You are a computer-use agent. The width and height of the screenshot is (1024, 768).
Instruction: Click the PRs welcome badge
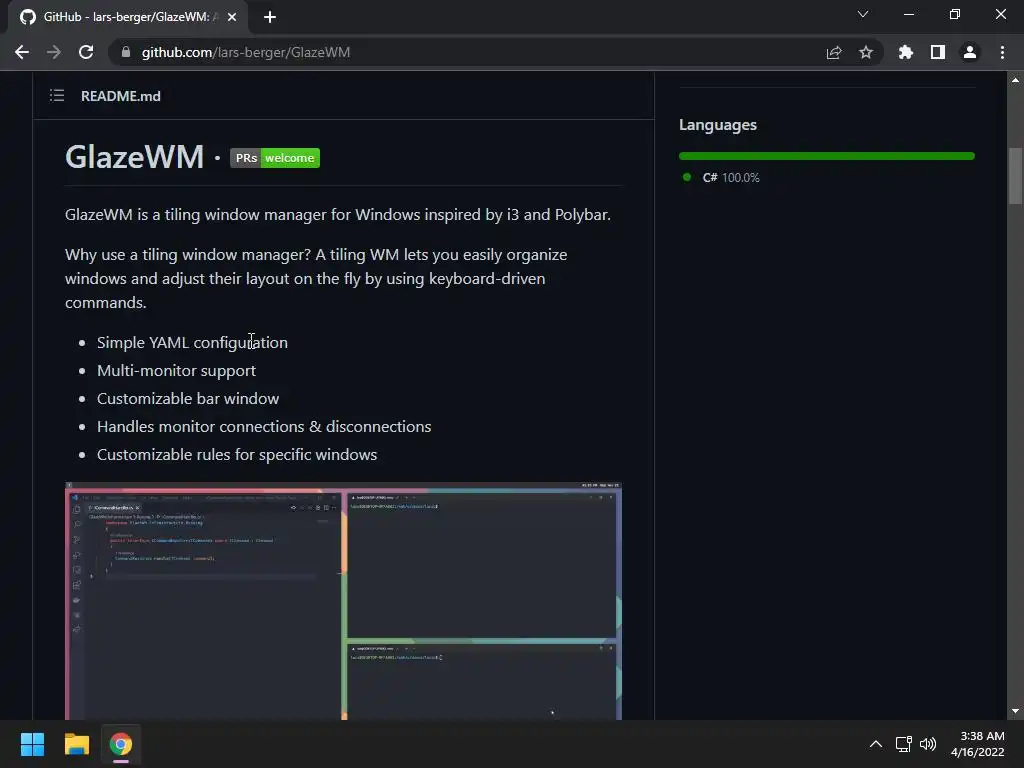click(275, 158)
